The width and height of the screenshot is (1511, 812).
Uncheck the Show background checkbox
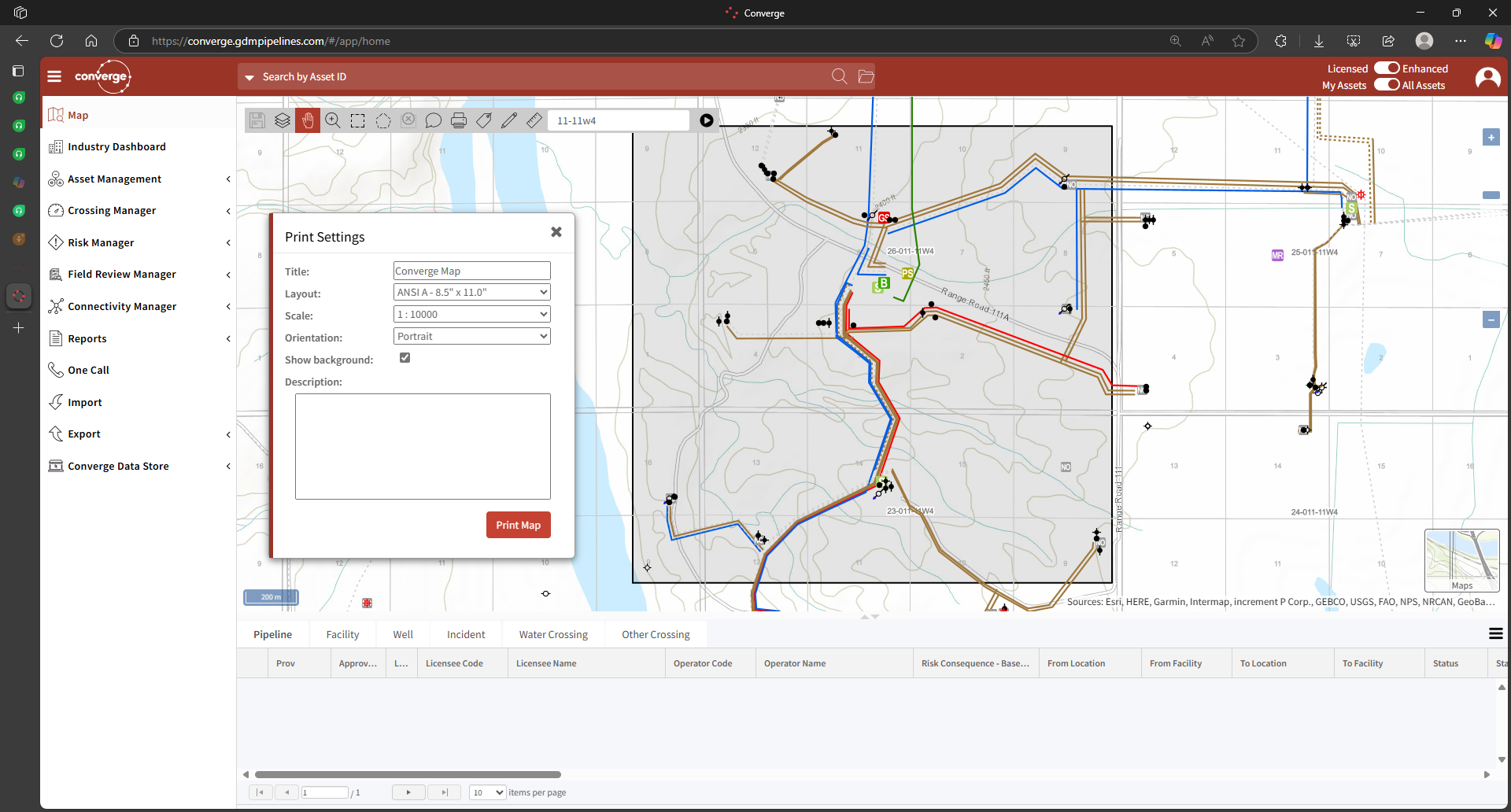coord(405,358)
